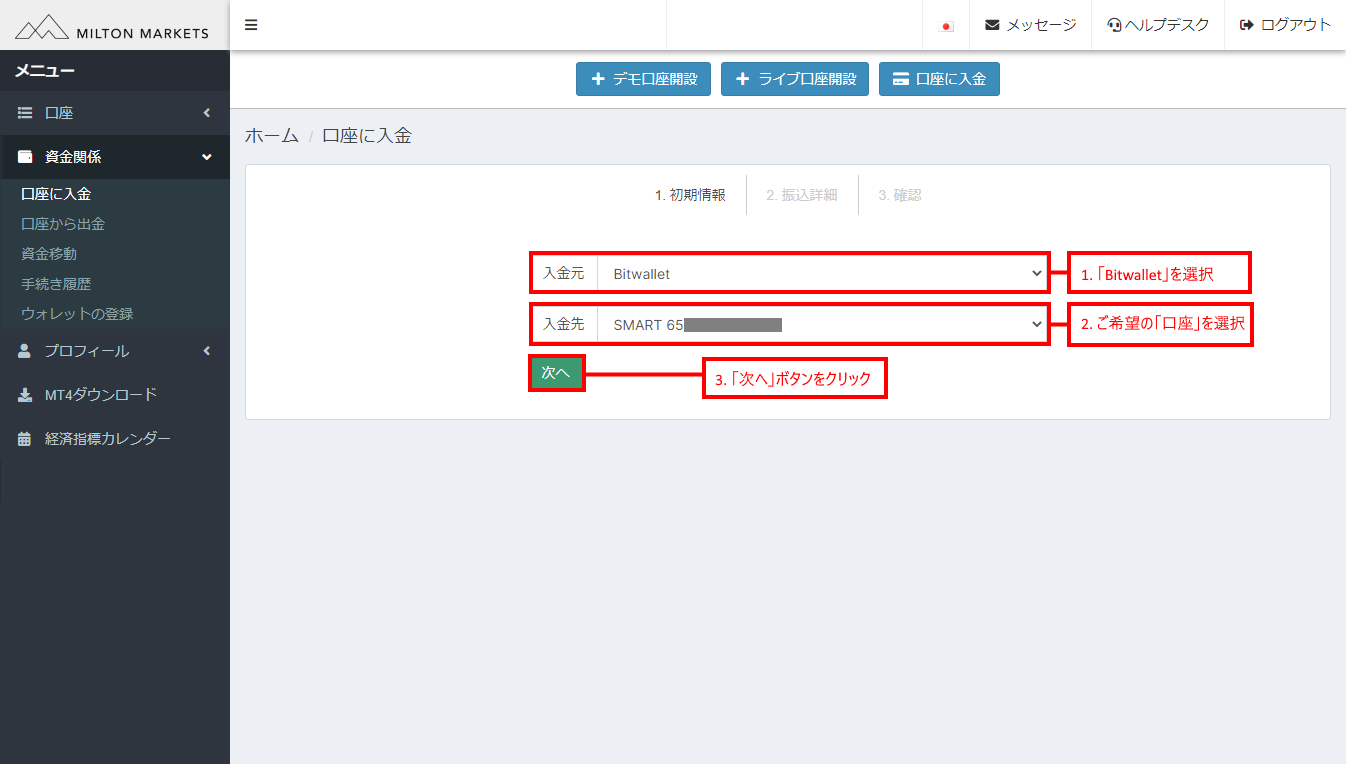Click the green 次へ button

pos(556,372)
